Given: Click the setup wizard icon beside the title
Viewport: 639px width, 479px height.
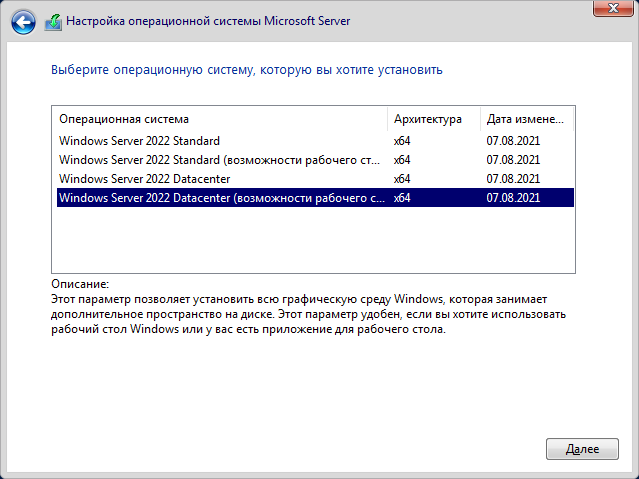Looking at the screenshot, I should pos(53,22).
